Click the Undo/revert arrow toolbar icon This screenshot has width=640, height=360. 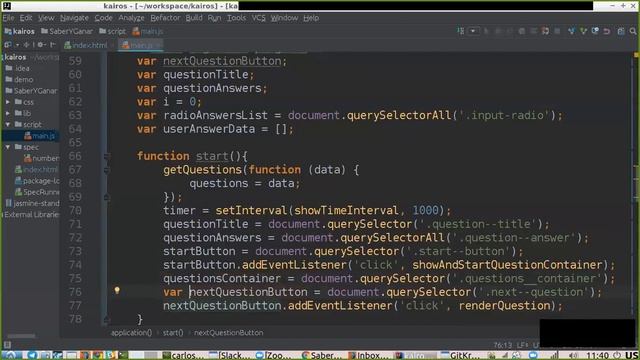pos(607,31)
